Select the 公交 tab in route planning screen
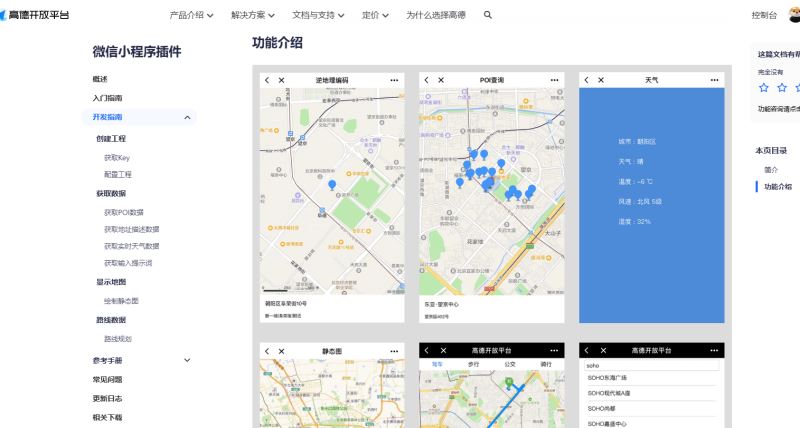Screen dimensions: 800x428 [510, 364]
